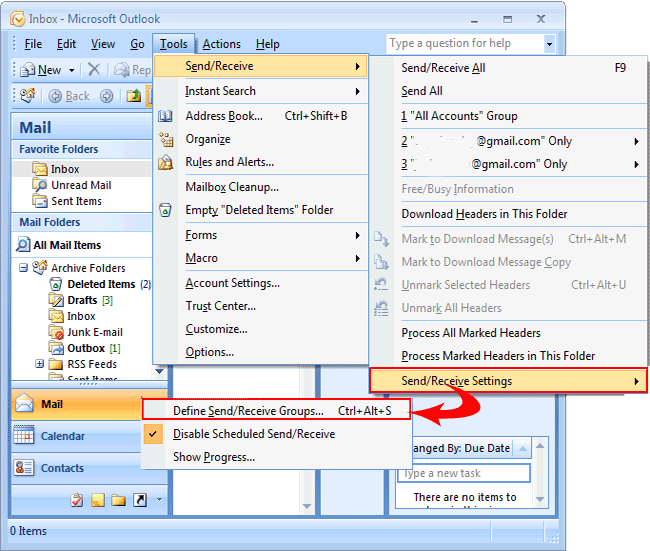This screenshot has height=551, width=650.
Task: Click the Tasks icon in navigation bar
Action: click(77, 500)
